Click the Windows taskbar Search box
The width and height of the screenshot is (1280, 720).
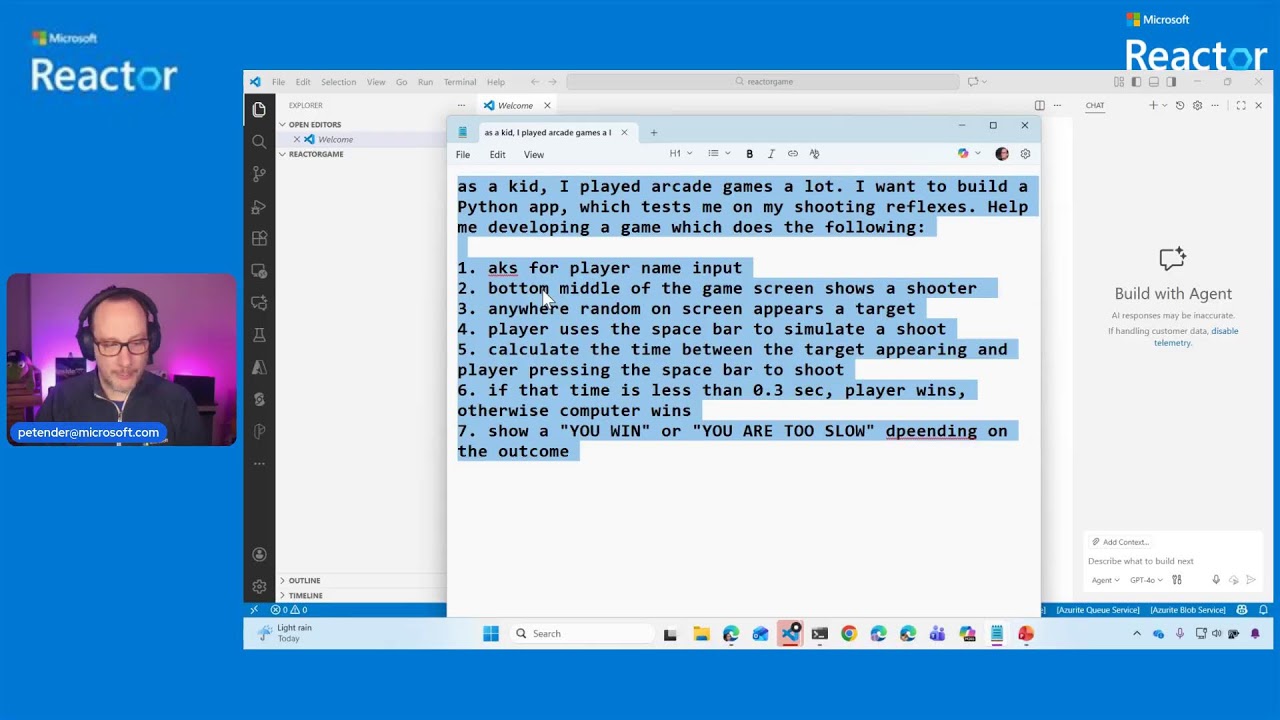[x=581, y=633]
